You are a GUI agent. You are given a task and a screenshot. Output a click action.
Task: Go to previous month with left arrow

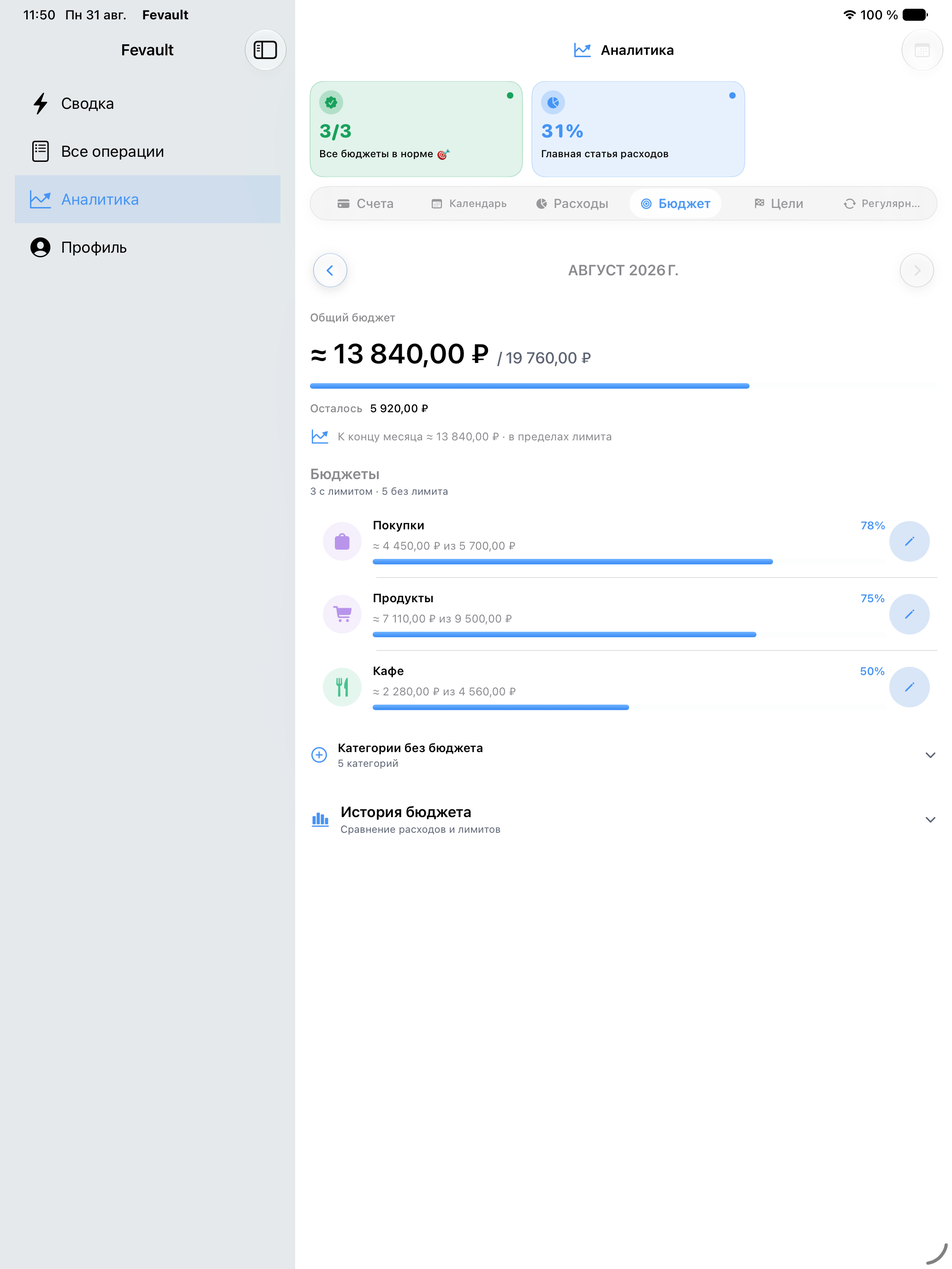tap(330, 270)
